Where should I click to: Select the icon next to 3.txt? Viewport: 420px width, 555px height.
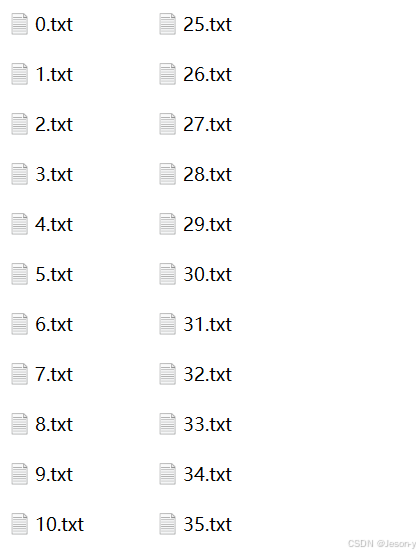(19, 174)
